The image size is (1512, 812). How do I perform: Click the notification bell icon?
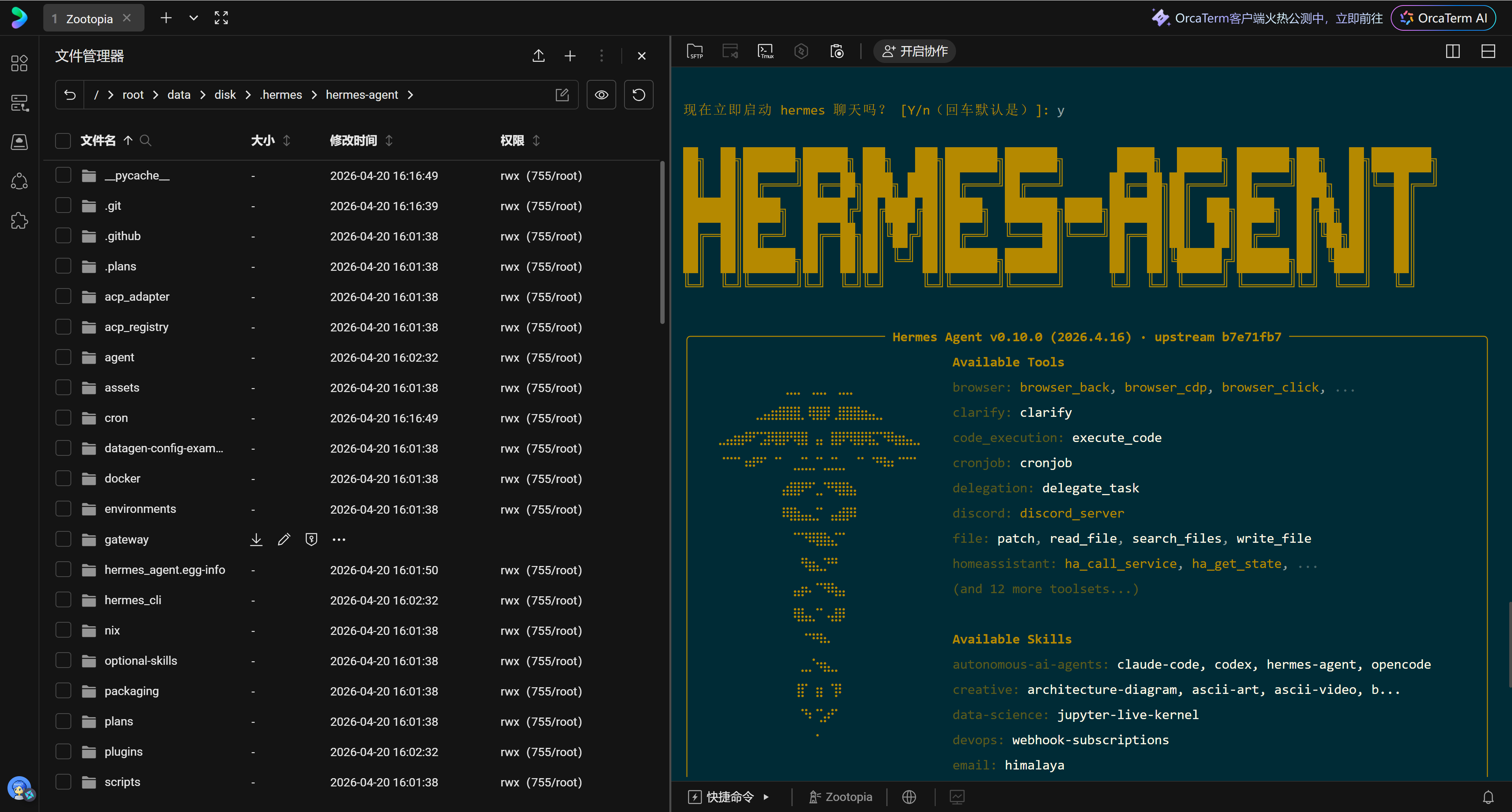point(1488,797)
